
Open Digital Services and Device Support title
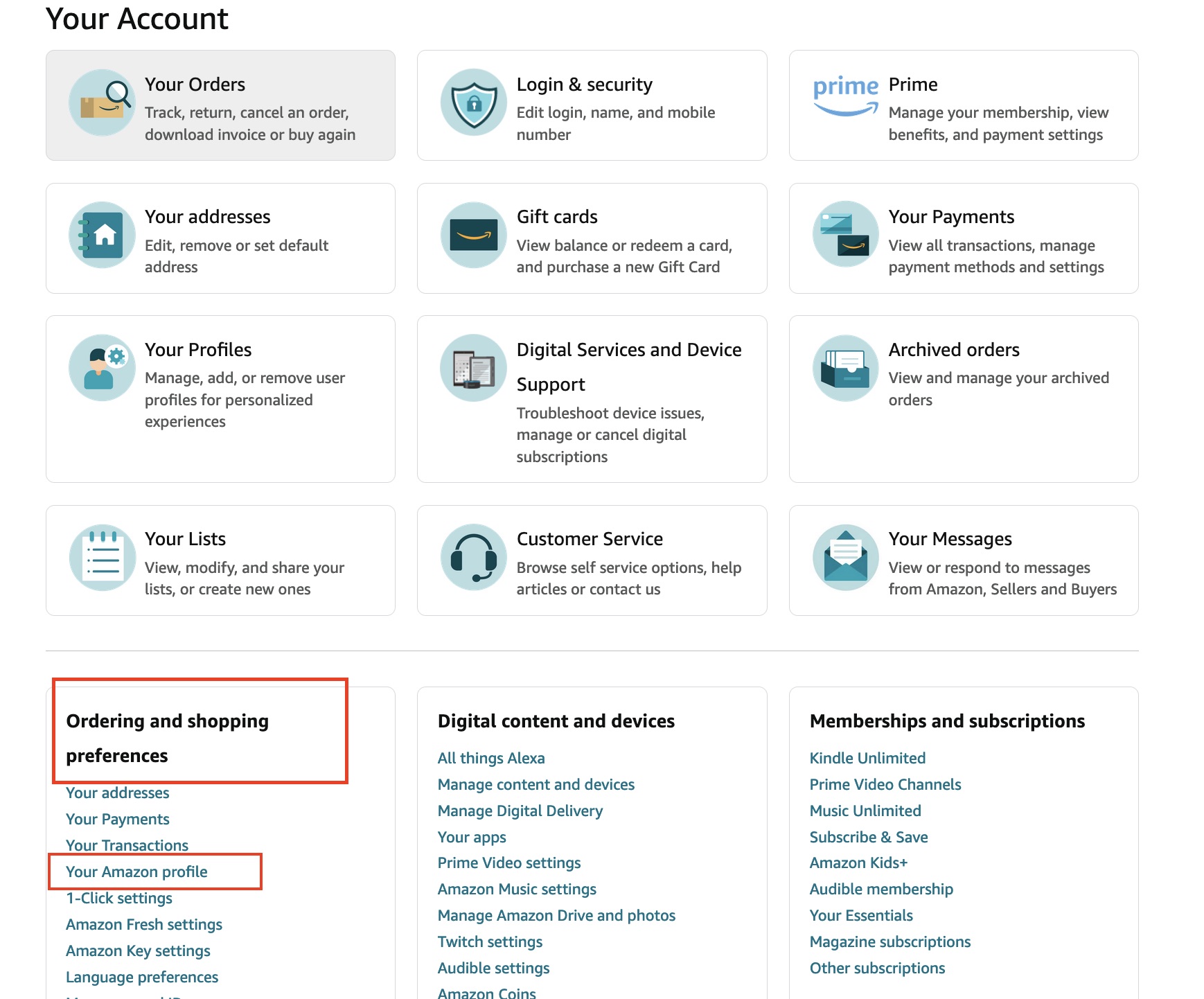point(628,367)
